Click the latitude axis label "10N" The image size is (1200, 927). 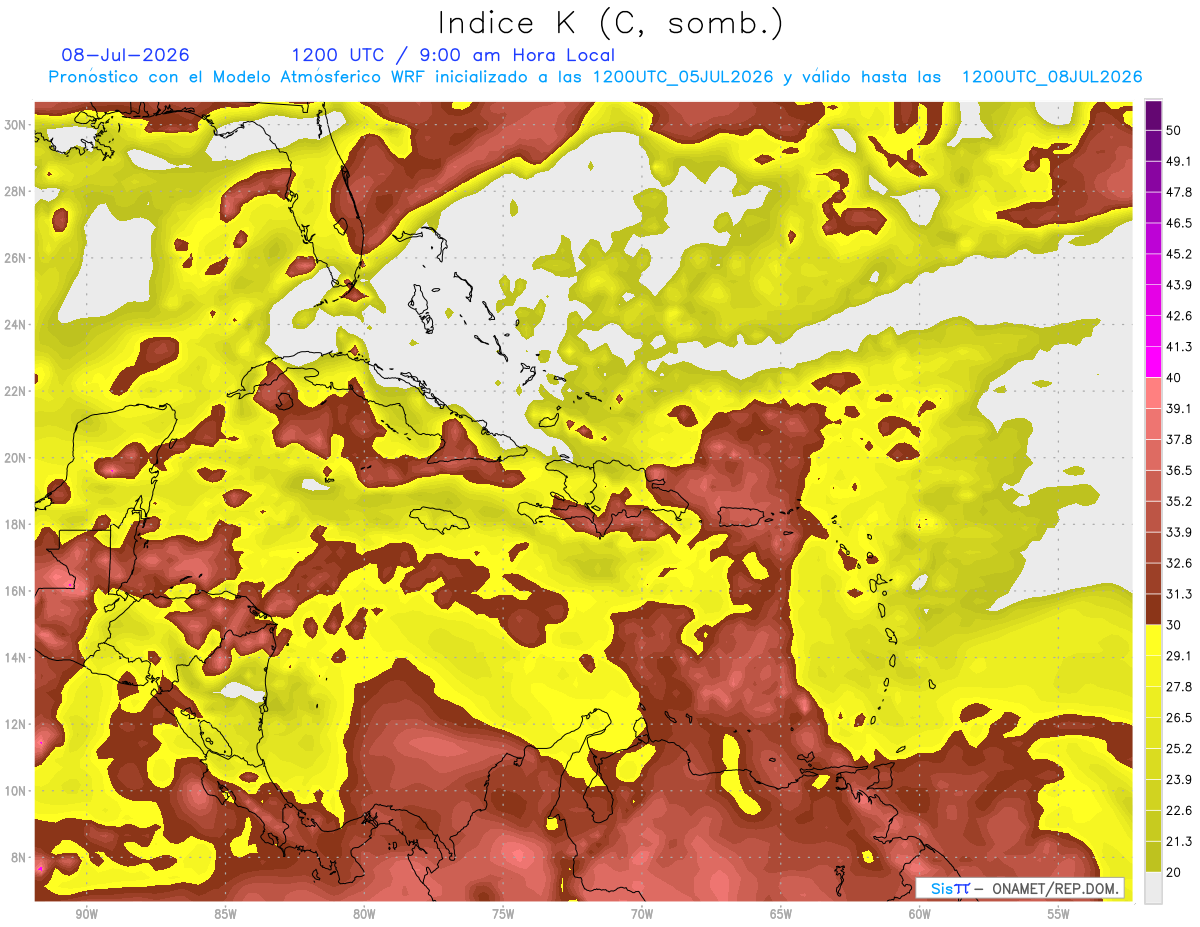point(15,791)
